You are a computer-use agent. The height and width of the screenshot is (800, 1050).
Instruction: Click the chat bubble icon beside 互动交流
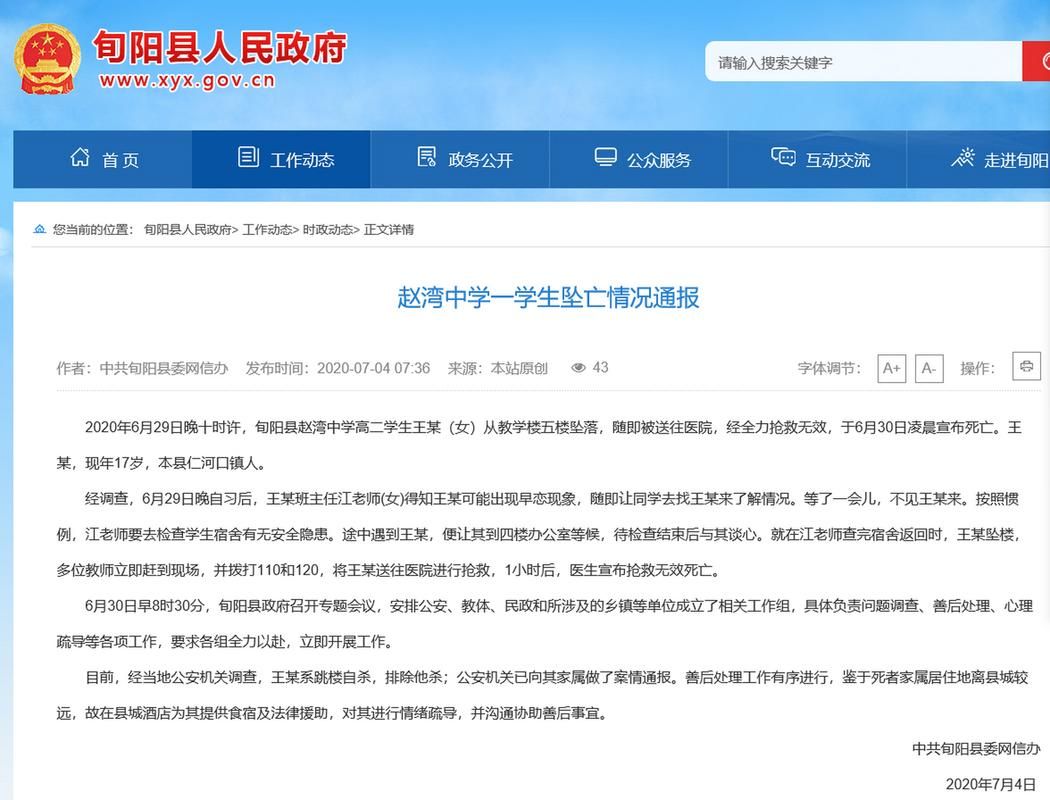[783, 157]
